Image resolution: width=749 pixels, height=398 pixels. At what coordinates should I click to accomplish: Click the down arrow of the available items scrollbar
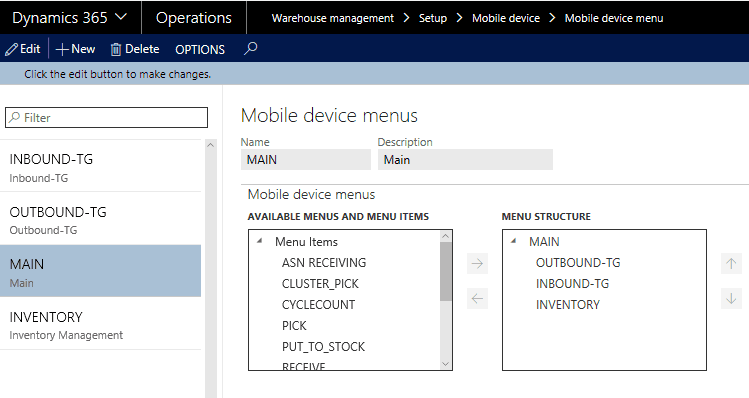[446, 364]
